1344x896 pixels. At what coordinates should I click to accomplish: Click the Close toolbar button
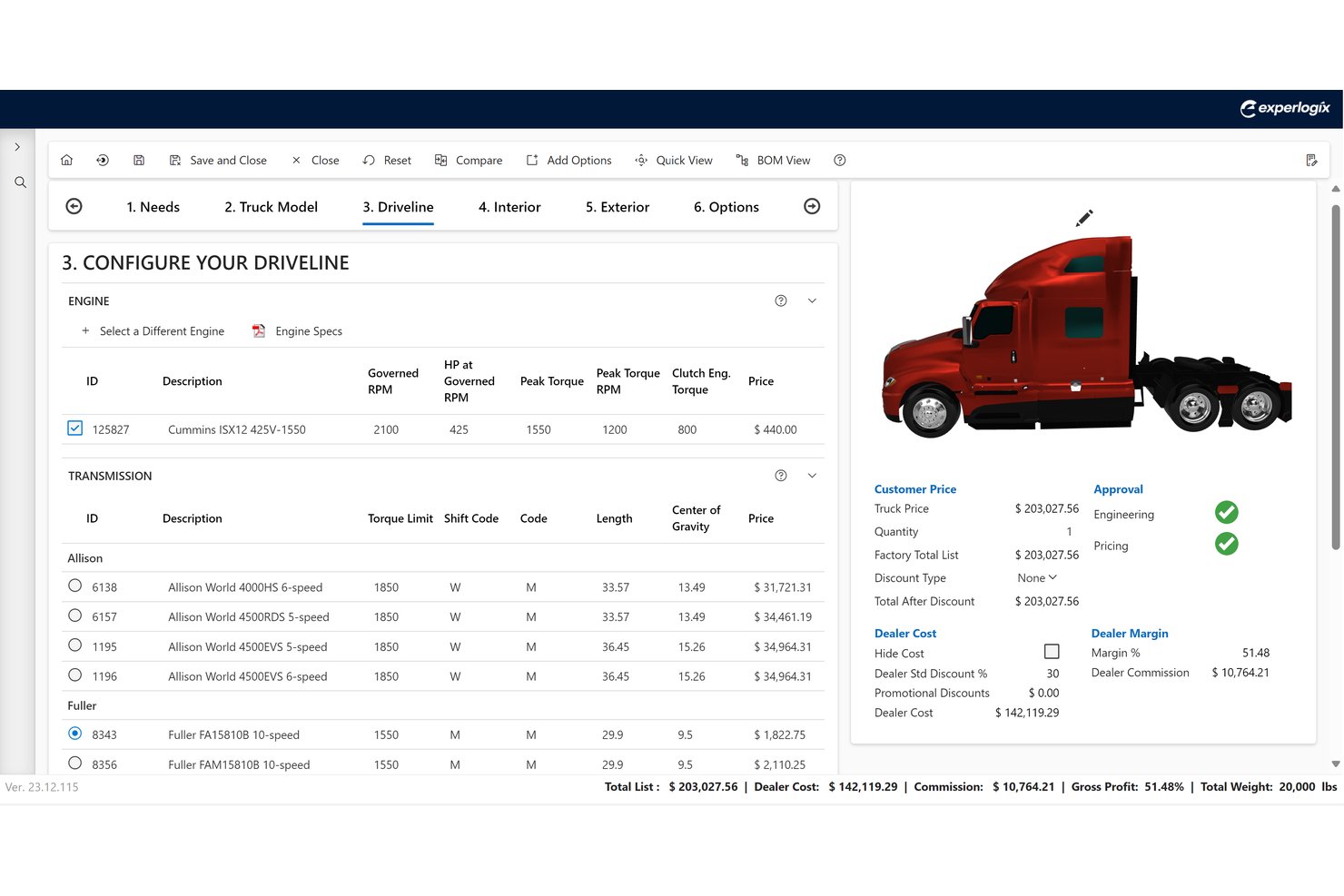(315, 161)
